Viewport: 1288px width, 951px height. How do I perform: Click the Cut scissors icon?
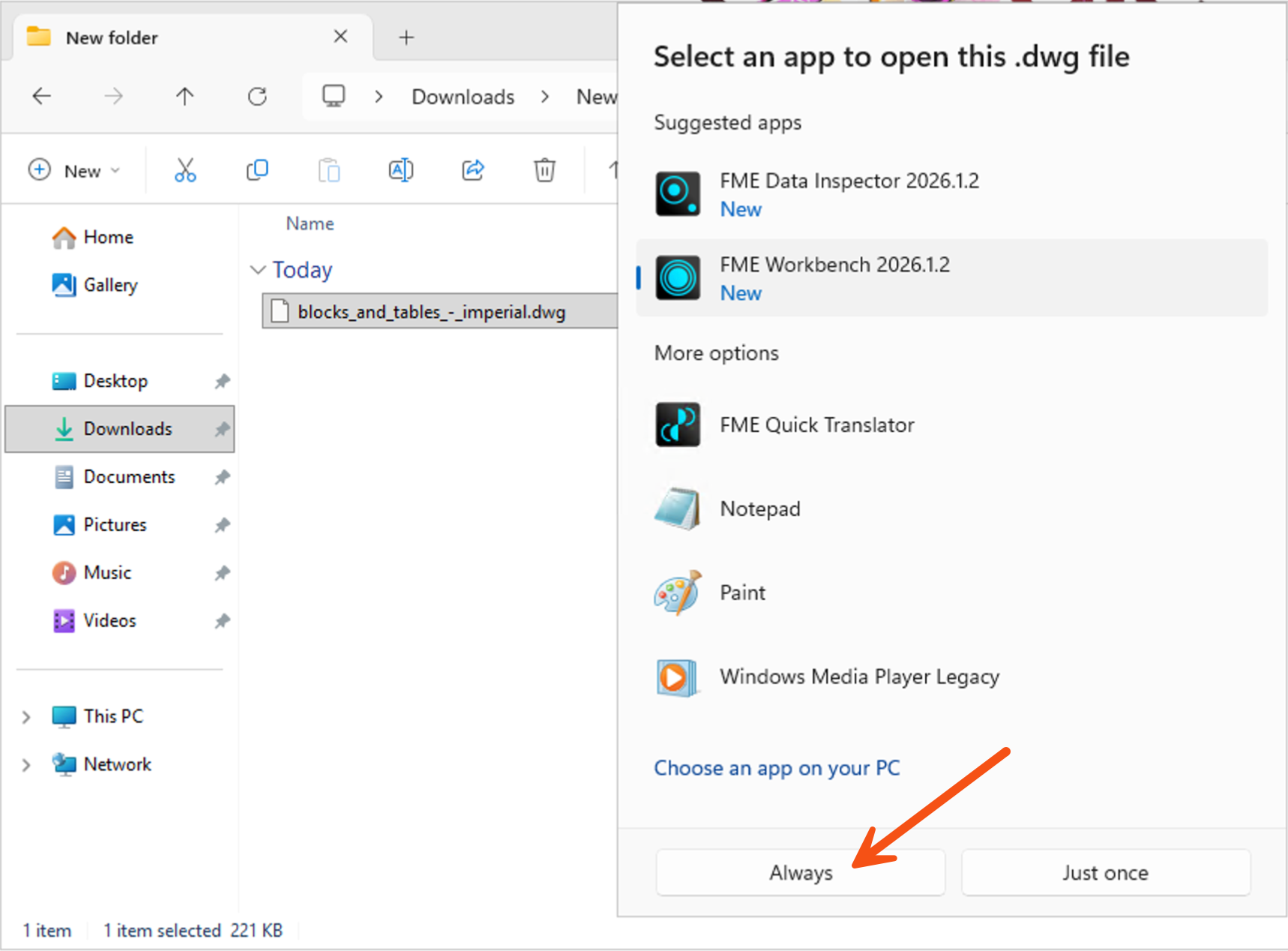point(185,170)
